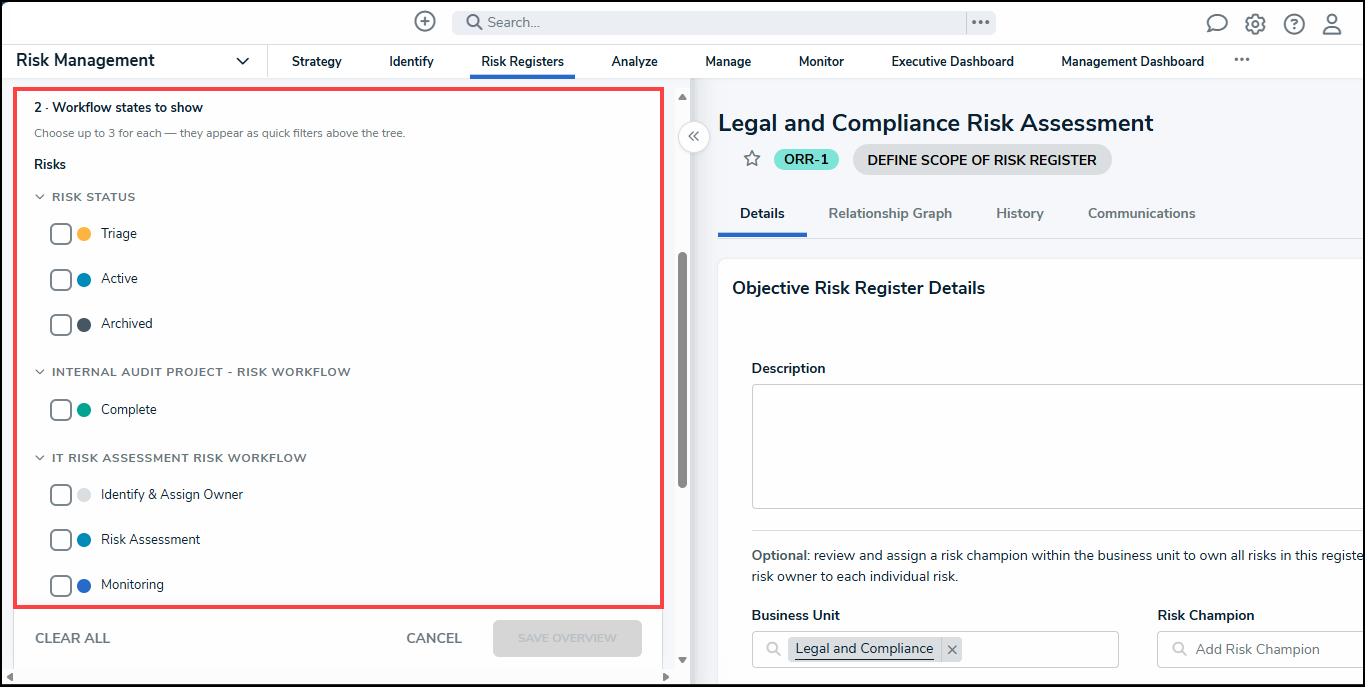Go to the Monitor tab
This screenshot has width=1365, height=687.
(821, 61)
